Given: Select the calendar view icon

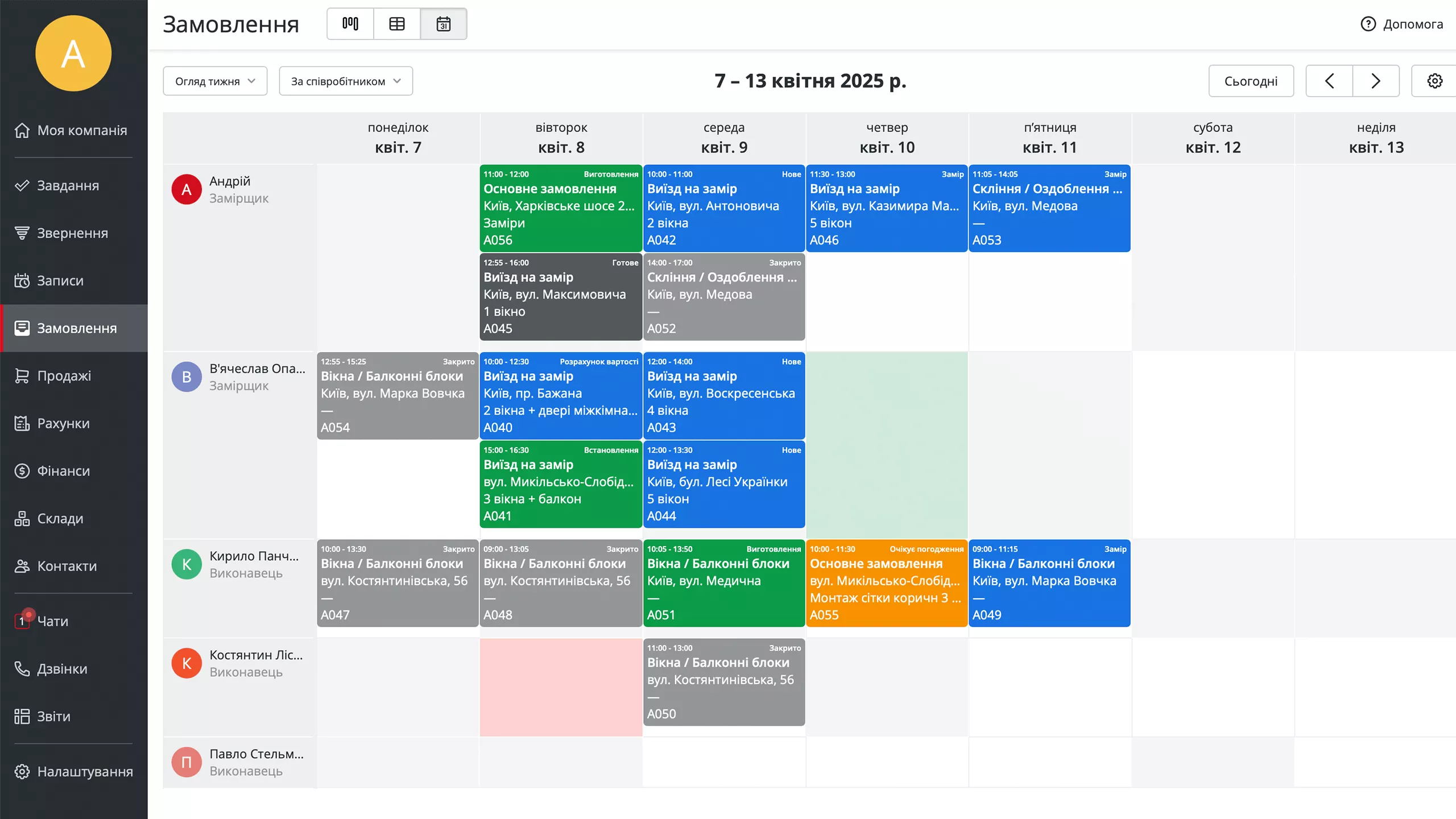Looking at the screenshot, I should 444,24.
